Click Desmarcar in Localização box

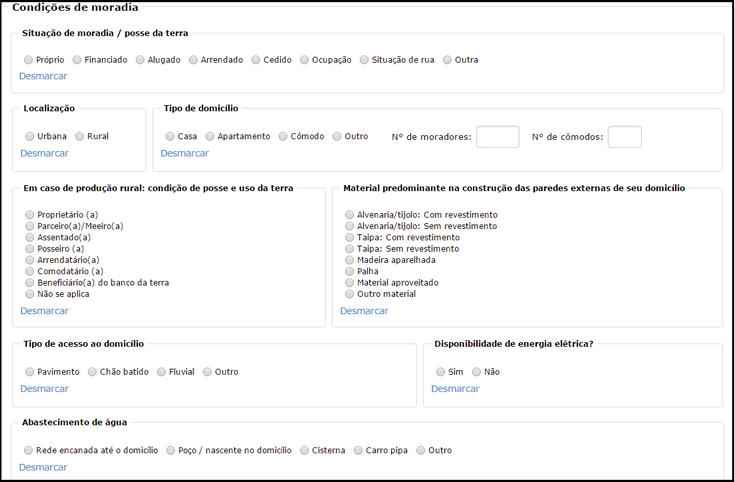[45, 153]
